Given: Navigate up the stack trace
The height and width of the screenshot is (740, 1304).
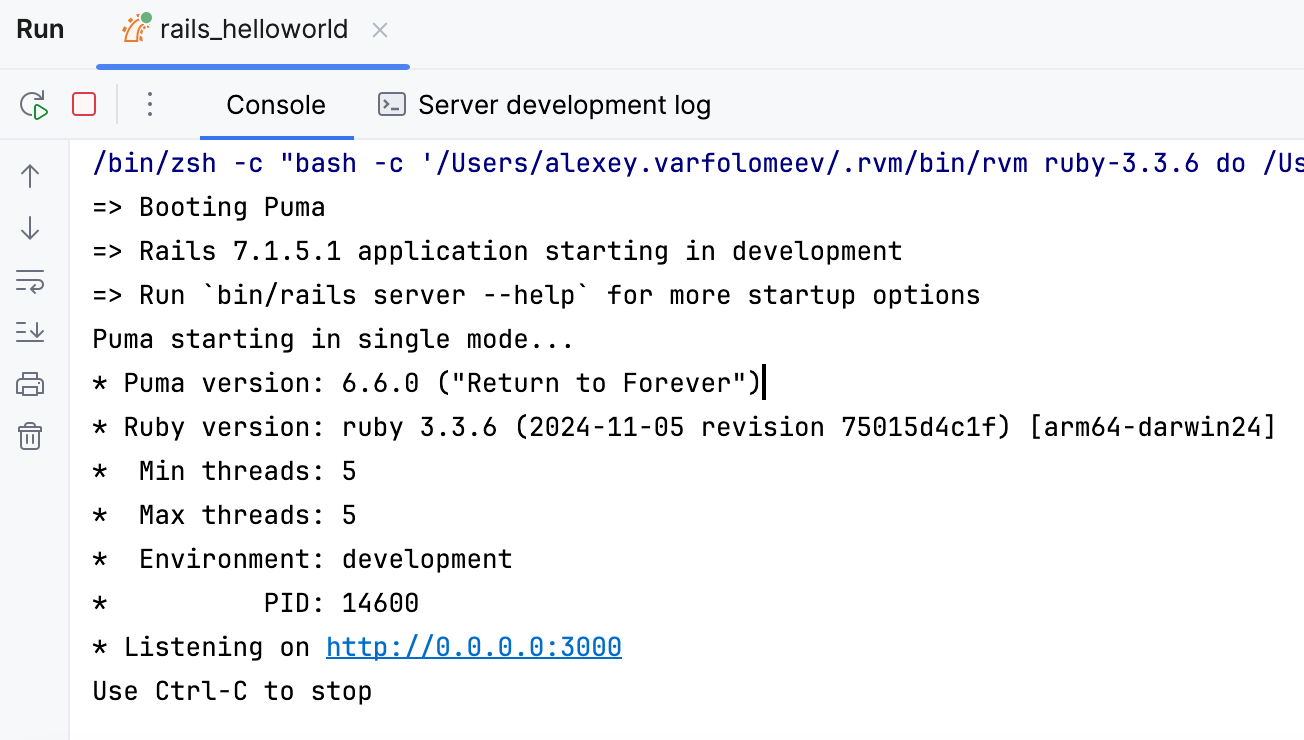Looking at the screenshot, I should [x=30, y=174].
